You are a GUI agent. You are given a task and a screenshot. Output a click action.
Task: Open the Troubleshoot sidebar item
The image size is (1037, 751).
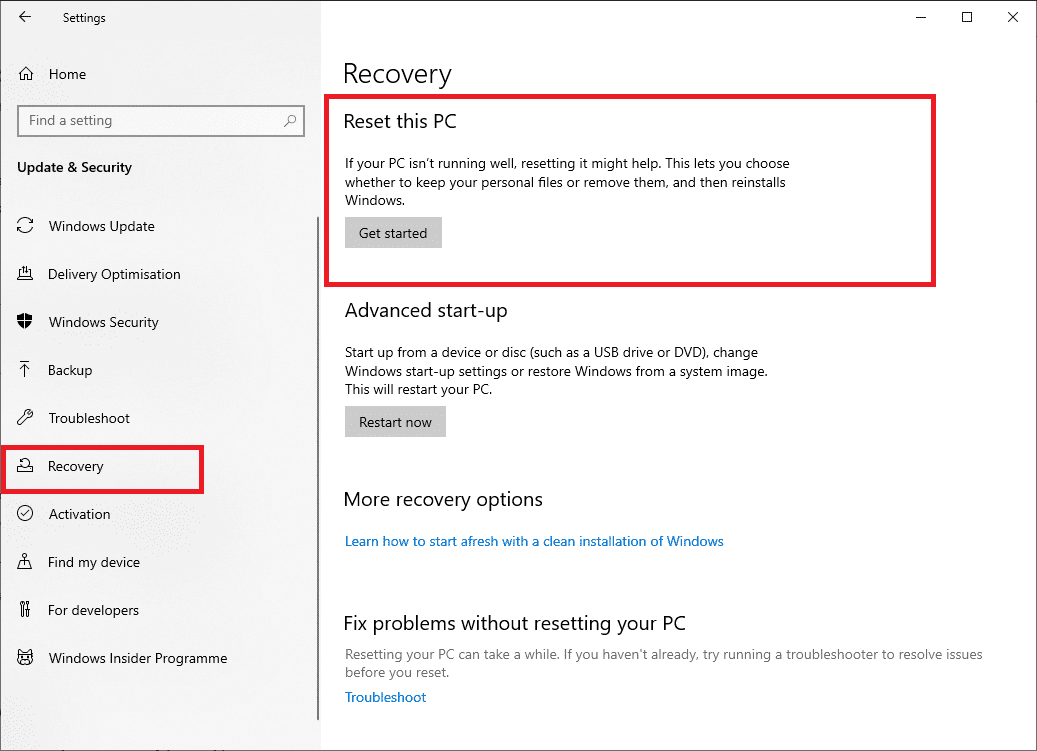[x=89, y=418]
